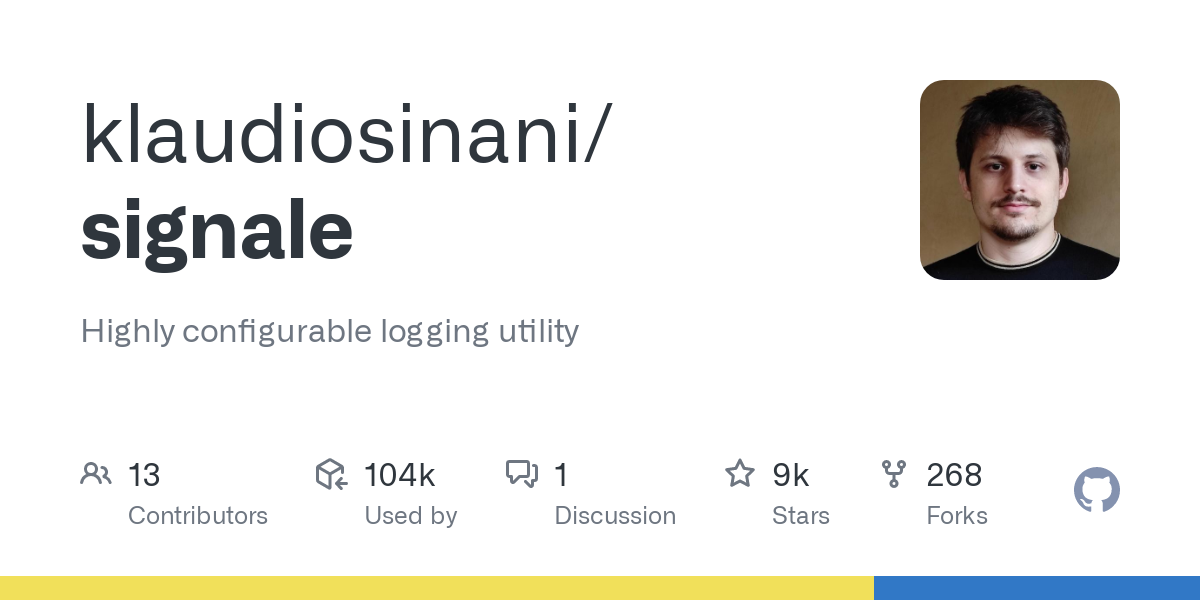The image size is (1200, 600).
Task: Click the Discussion label
Action: click(615, 516)
